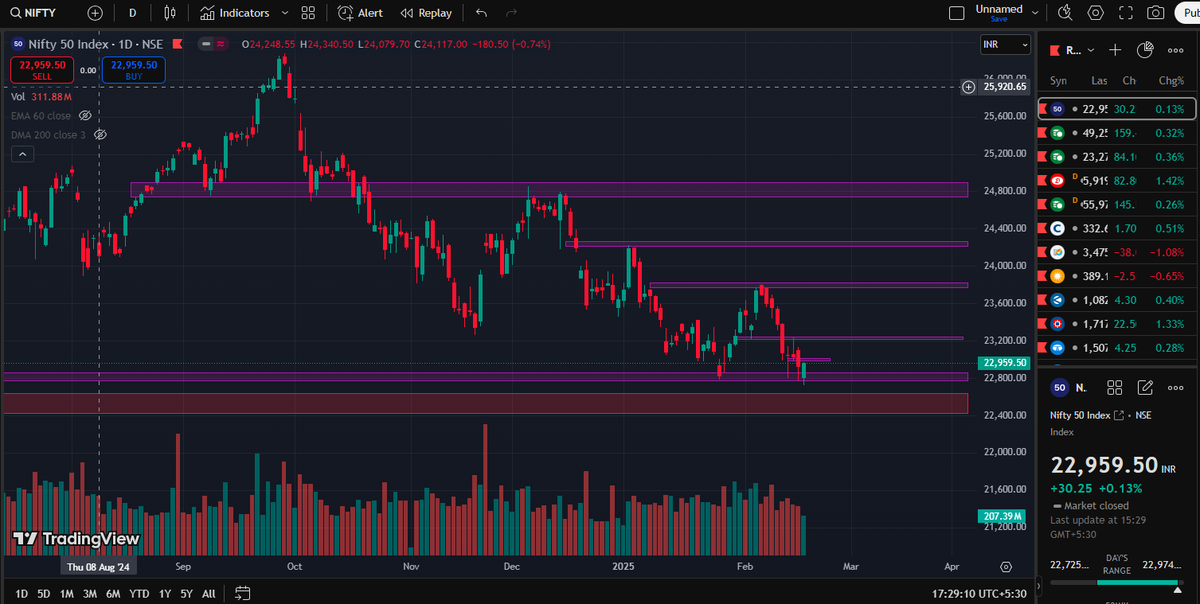
Task: Add symbol to watchlist plus icon
Action: coord(1116,49)
